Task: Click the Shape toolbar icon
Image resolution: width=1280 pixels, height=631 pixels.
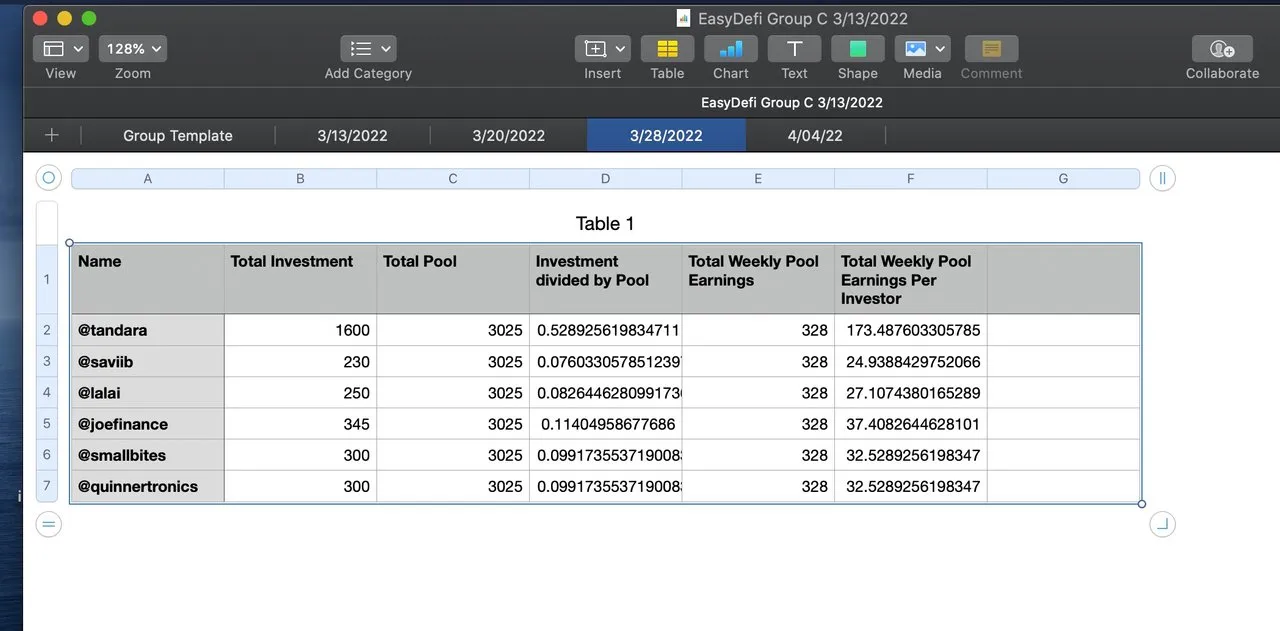Action: coord(858,48)
